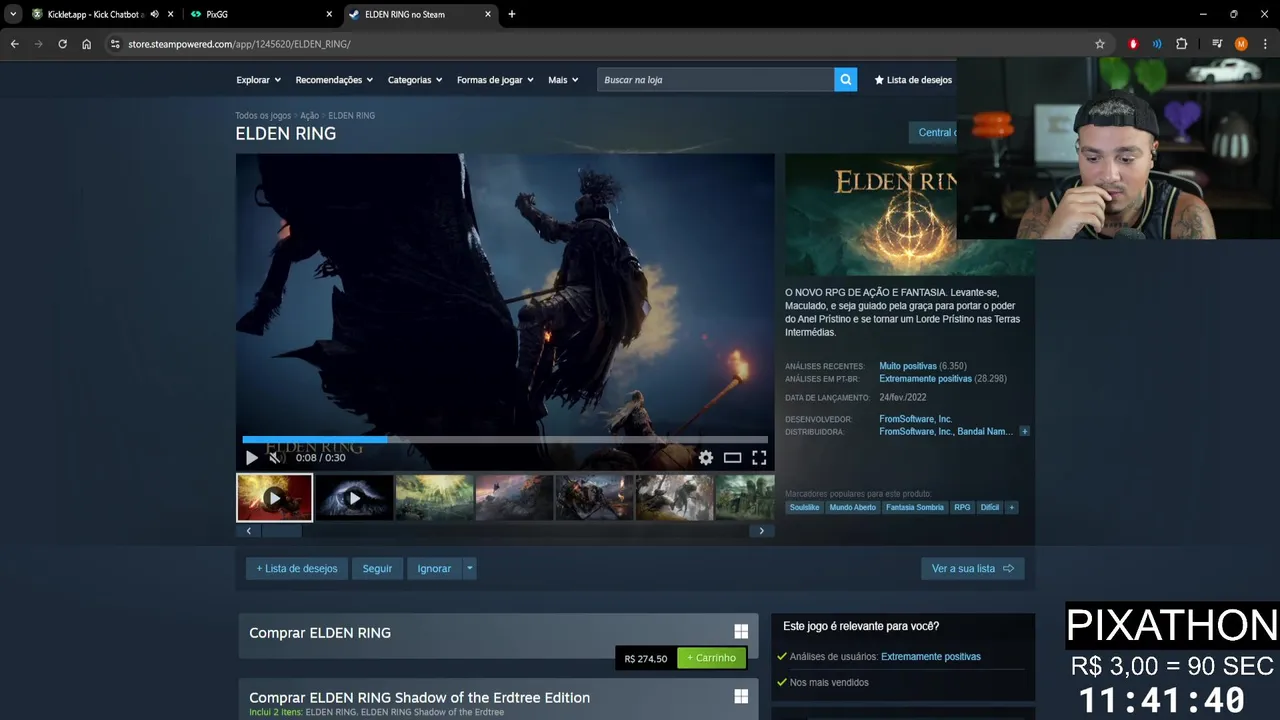
Task: Open tab search dropdown arrow
Action: 12,14
